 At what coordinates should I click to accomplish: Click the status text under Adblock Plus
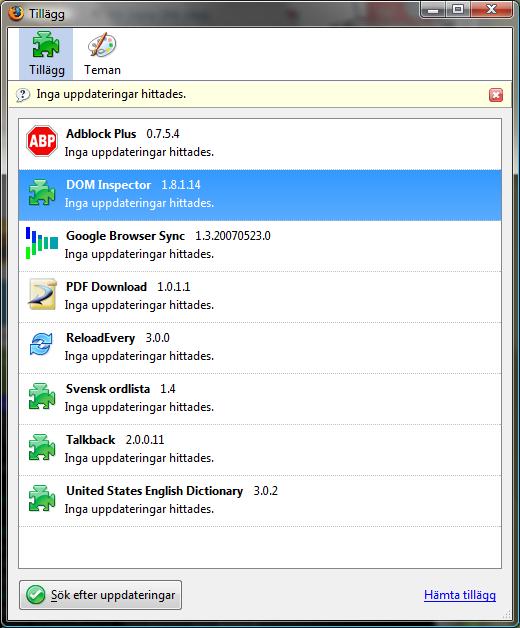(139, 152)
